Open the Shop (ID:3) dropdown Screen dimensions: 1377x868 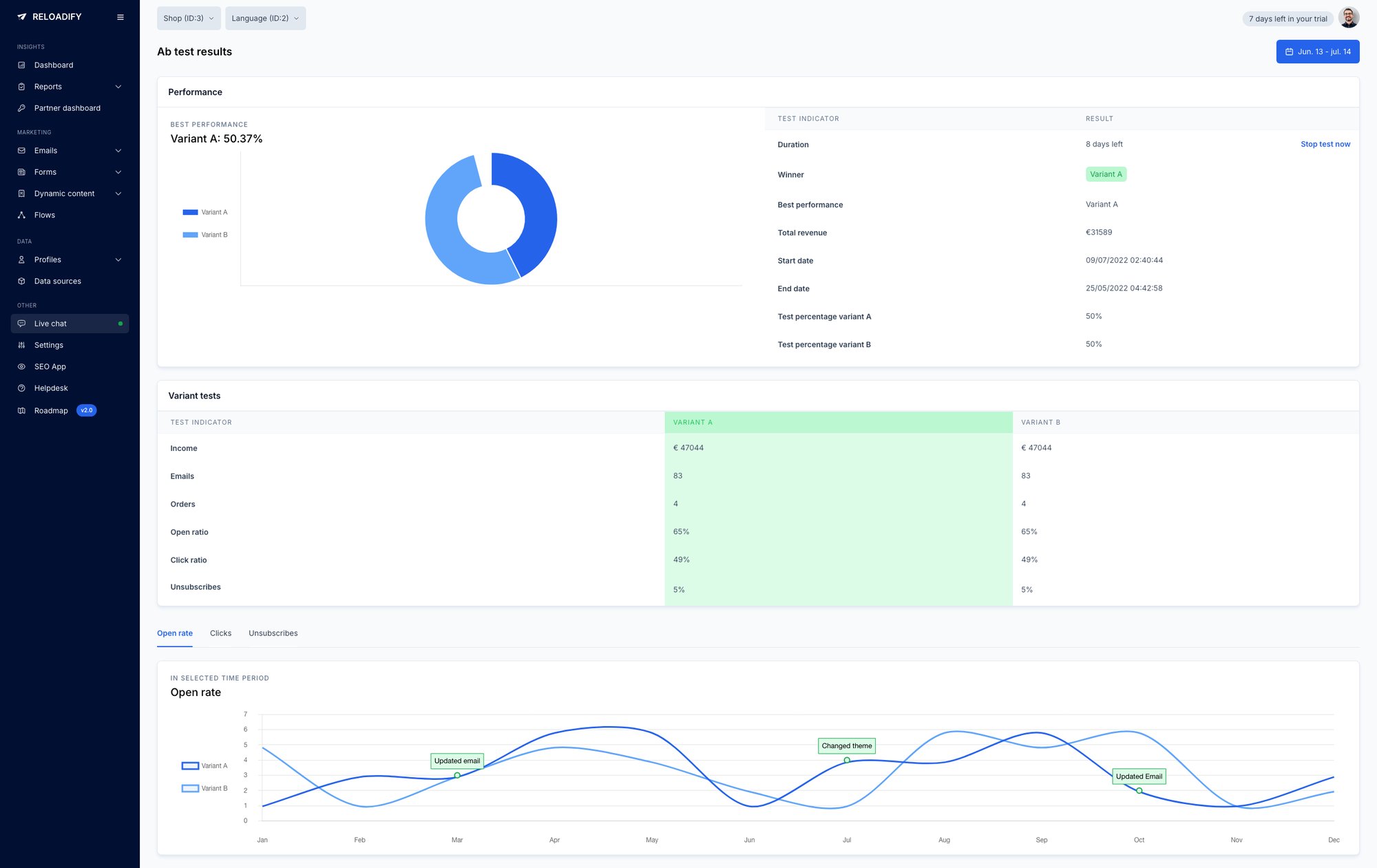pyautogui.click(x=188, y=19)
